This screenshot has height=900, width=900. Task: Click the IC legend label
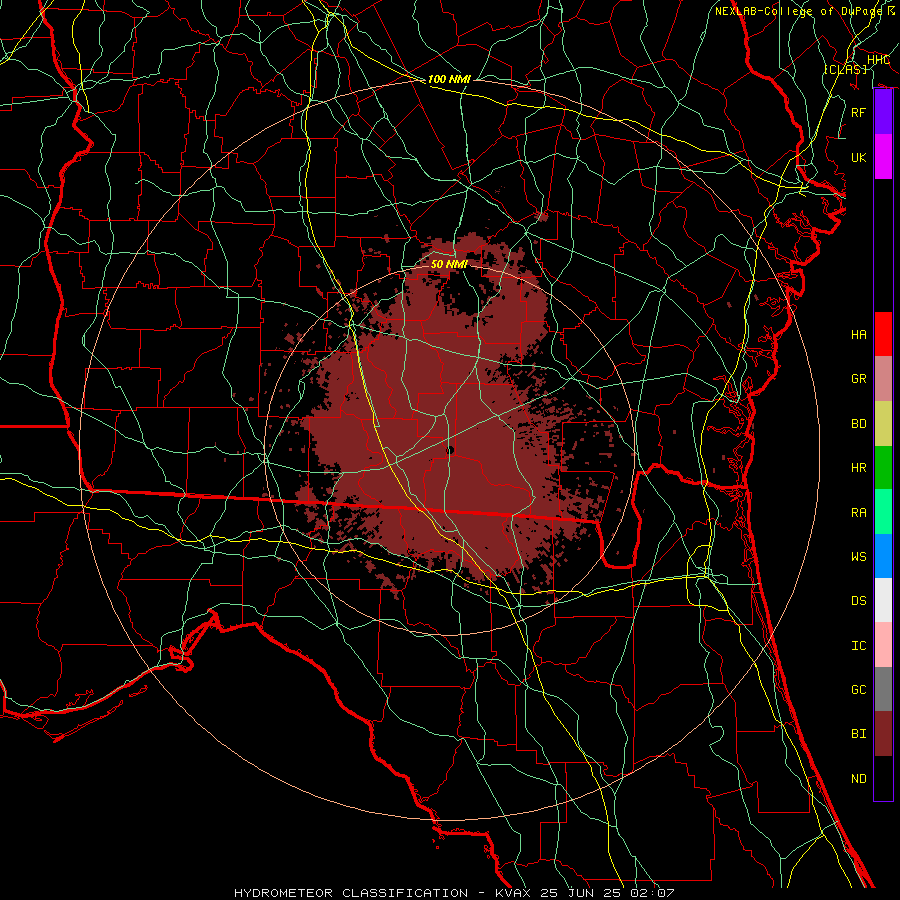859,646
